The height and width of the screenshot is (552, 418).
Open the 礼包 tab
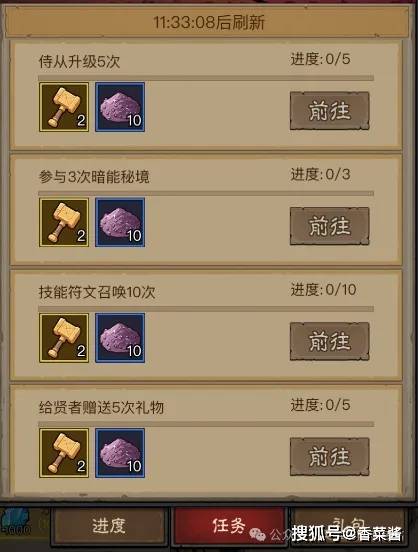[x=349, y=526]
